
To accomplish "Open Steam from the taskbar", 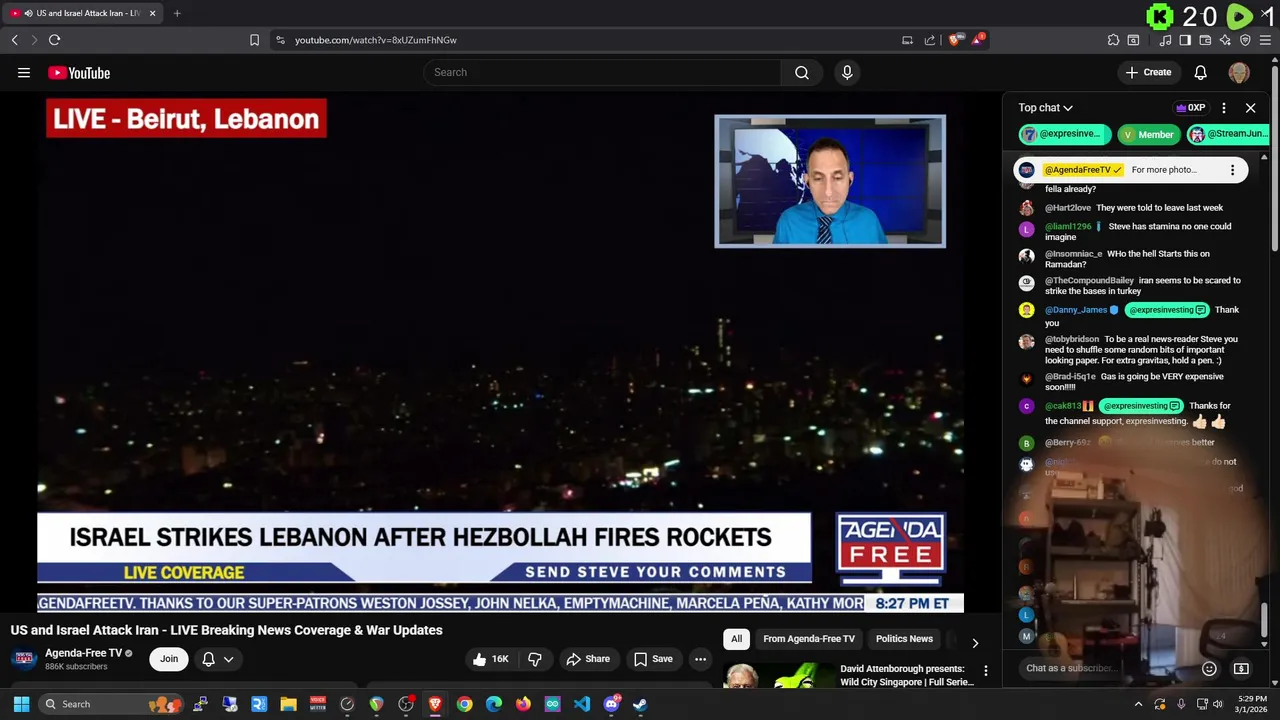I will pos(640,704).
